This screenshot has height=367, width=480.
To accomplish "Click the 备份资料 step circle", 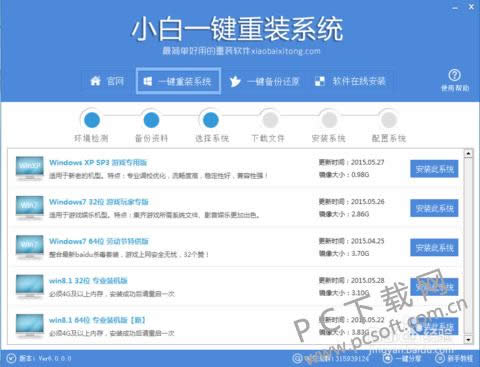I will tap(151, 120).
